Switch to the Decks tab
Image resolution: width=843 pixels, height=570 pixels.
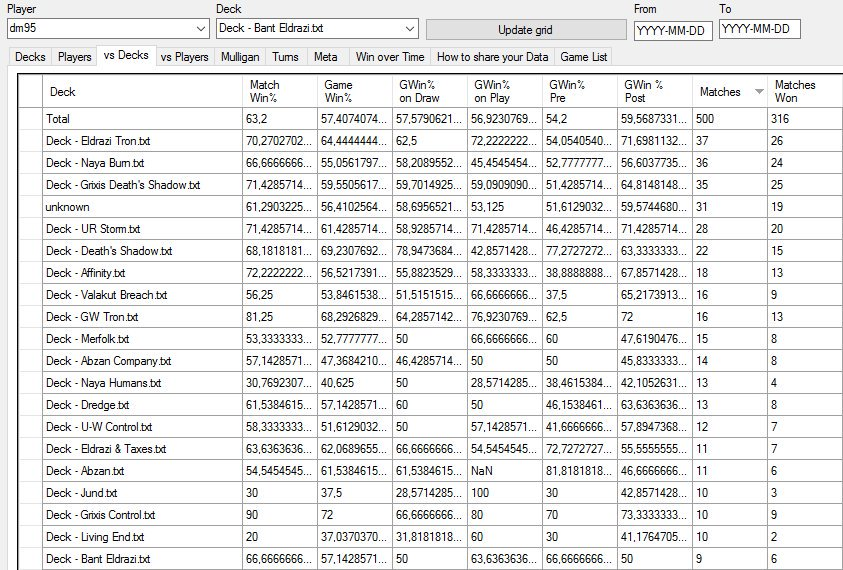tap(30, 57)
